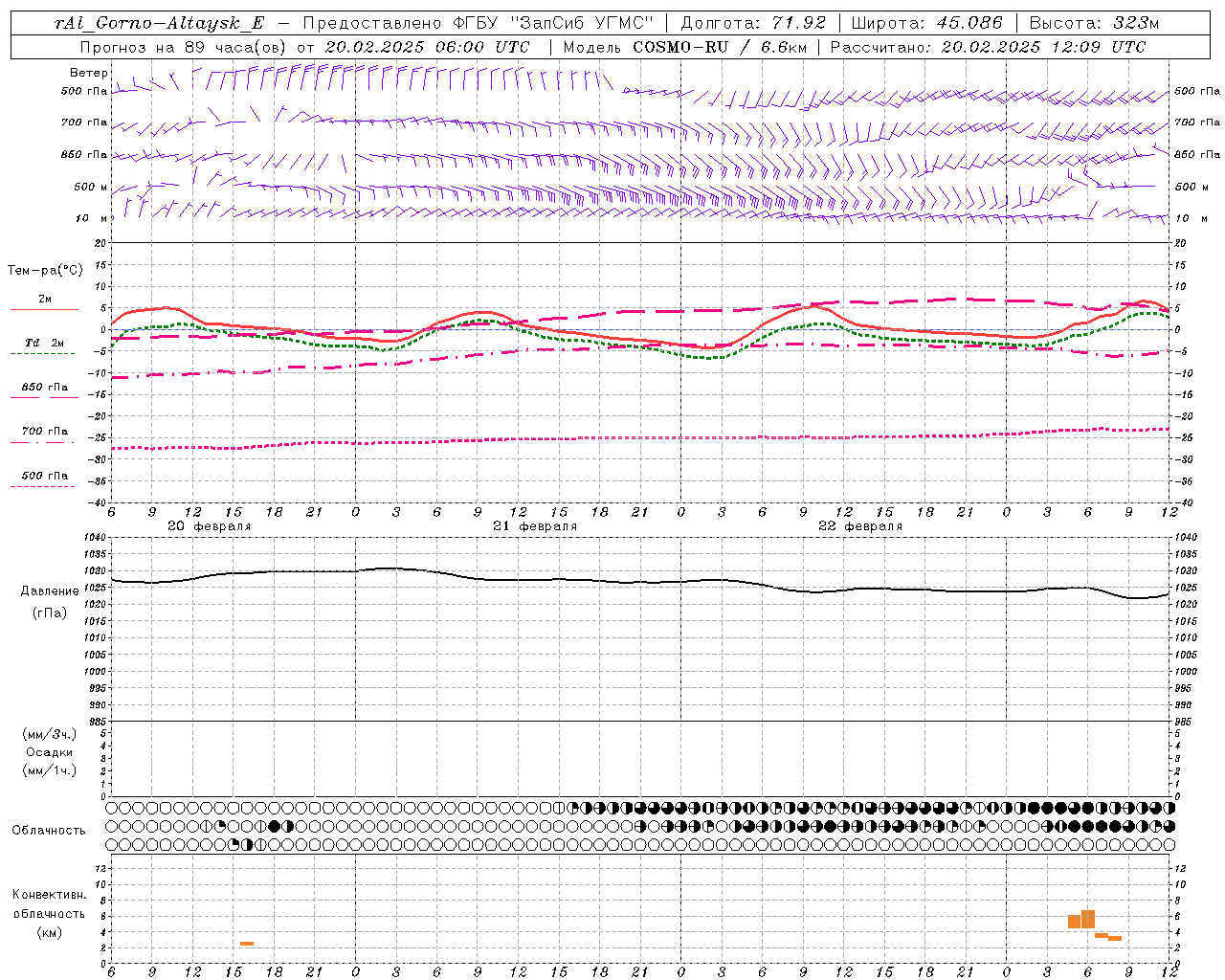Click the 21 февраля date label

[x=535, y=526]
